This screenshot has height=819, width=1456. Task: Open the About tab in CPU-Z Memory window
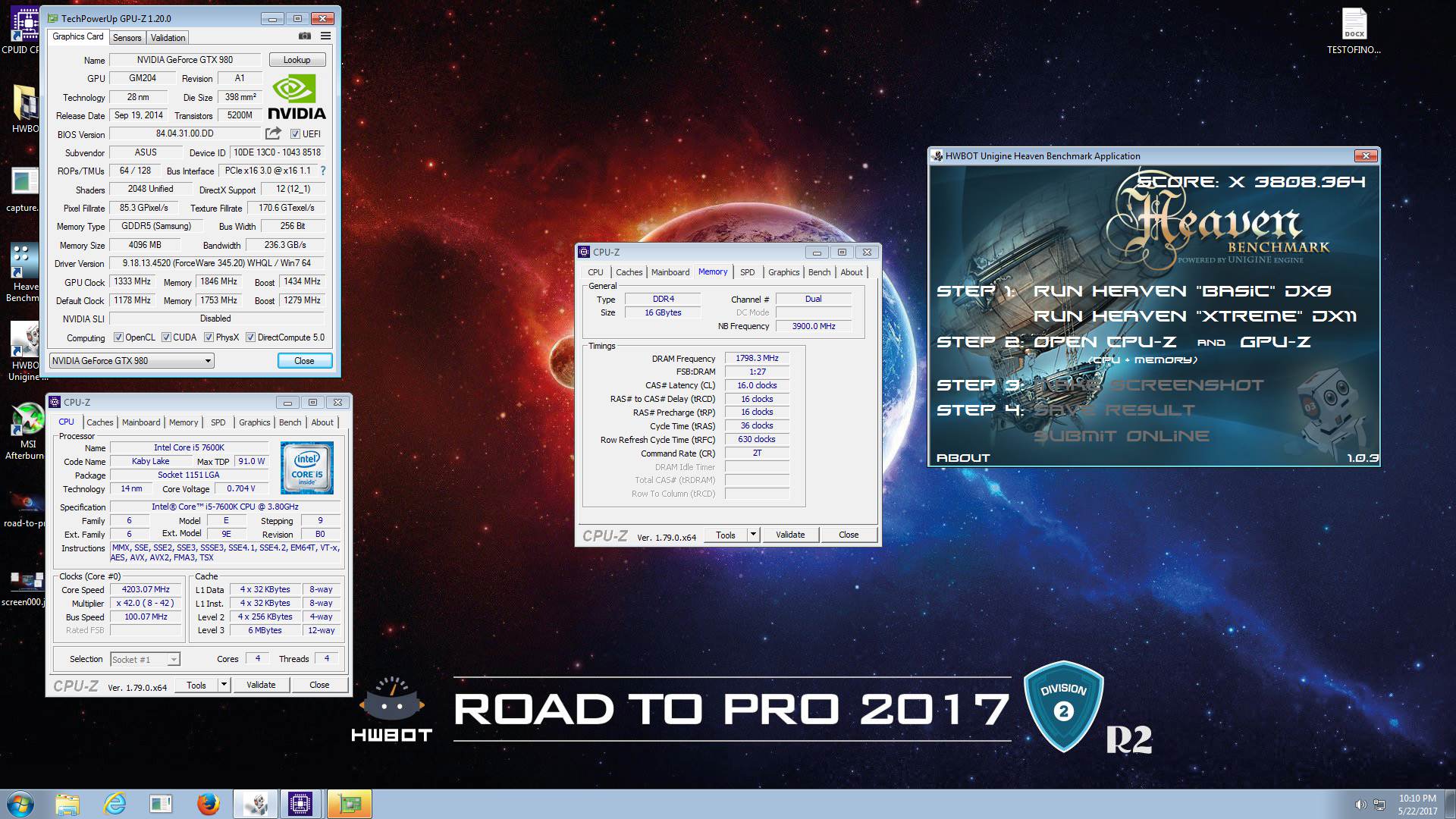click(852, 272)
